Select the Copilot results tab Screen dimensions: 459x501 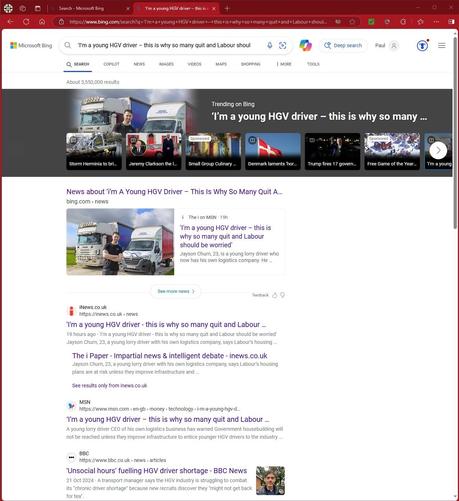pyautogui.click(x=111, y=64)
